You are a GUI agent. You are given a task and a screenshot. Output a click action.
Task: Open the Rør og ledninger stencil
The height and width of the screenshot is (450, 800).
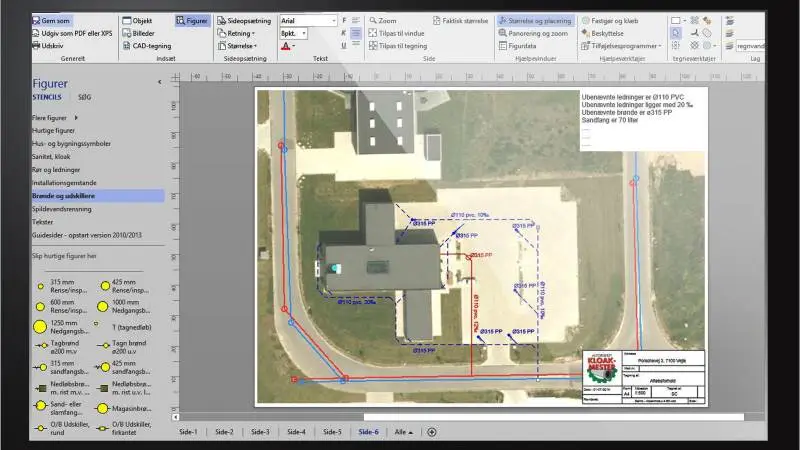click(x=56, y=169)
